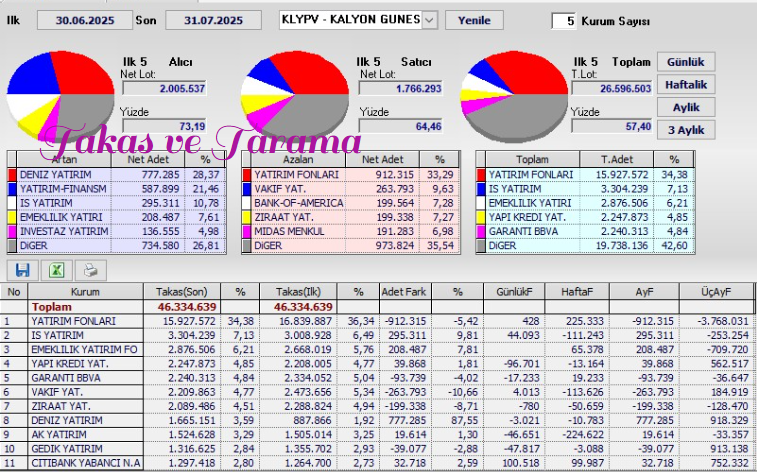The width and height of the screenshot is (757, 472).
Task: Click the Artan column header
Action: point(64,159)
